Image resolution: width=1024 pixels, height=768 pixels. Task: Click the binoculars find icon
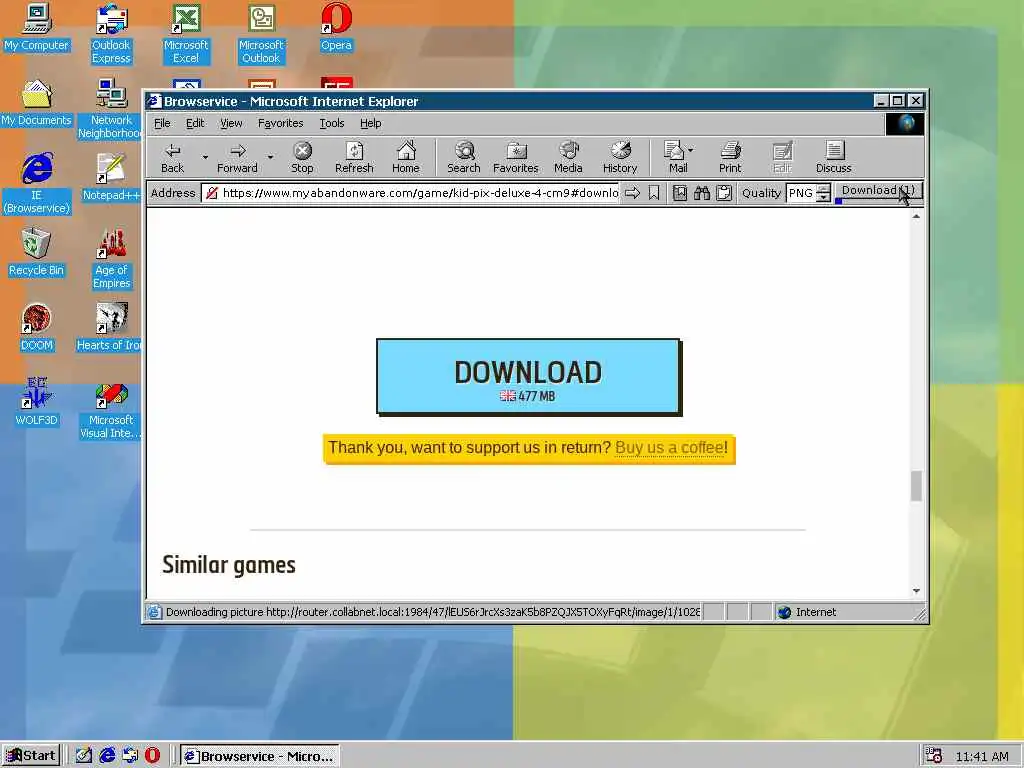click(x=702, y=193)
